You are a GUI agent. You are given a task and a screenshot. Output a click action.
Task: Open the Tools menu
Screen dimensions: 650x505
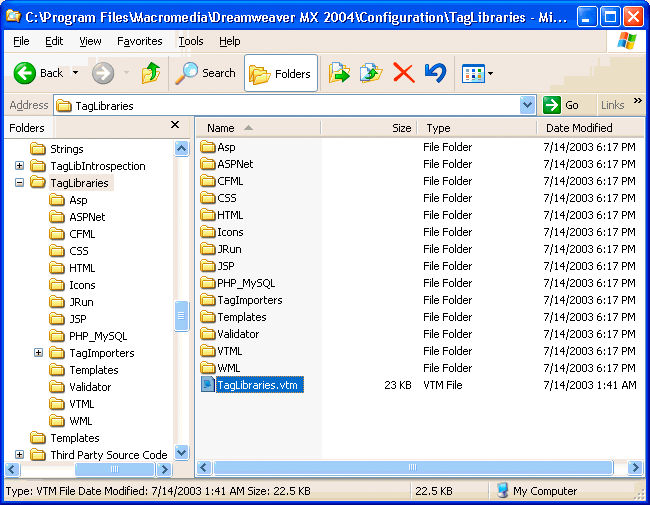pos(191,41)
